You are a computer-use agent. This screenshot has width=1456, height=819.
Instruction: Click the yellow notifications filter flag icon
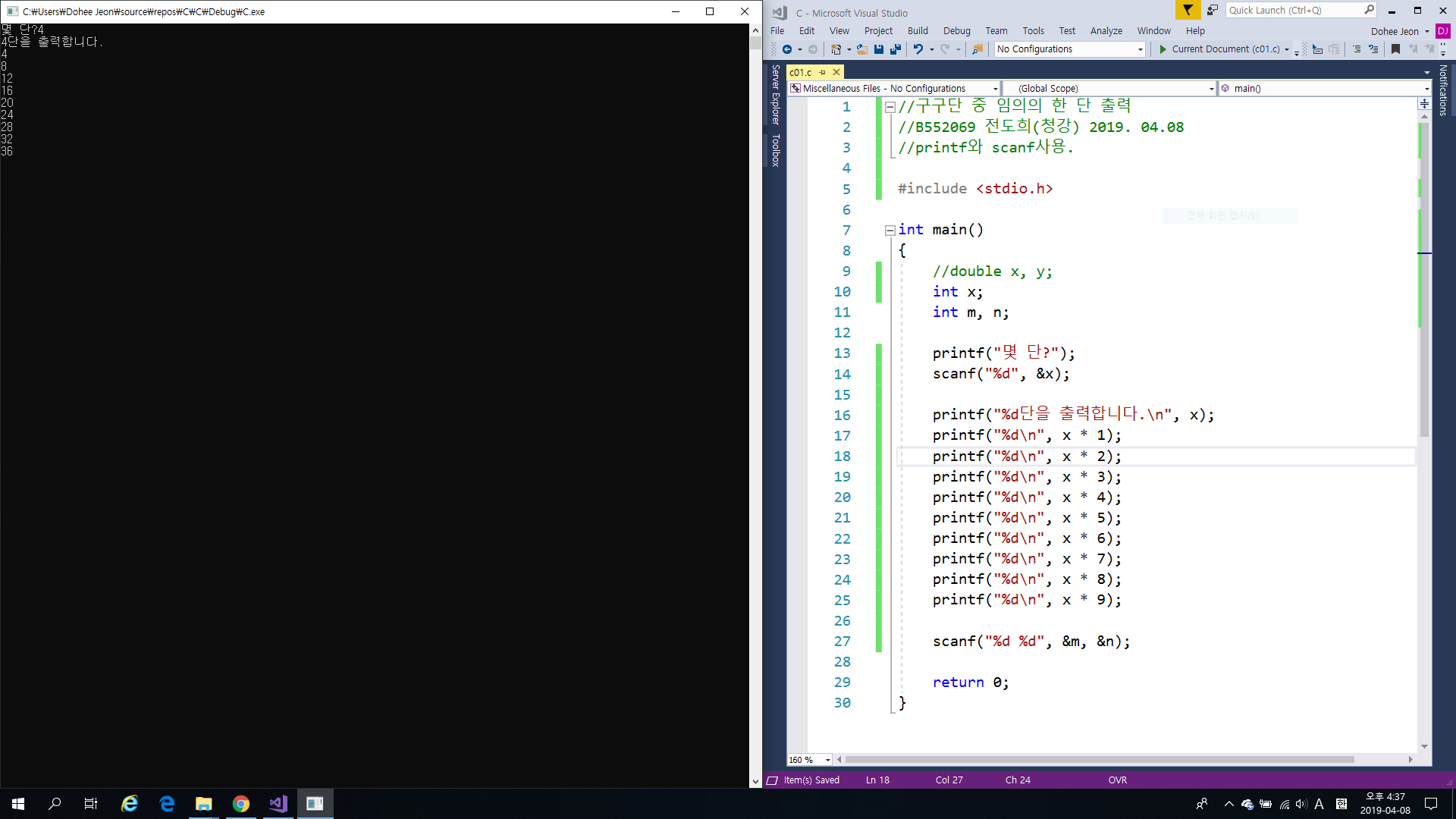tap(1188, 10)
